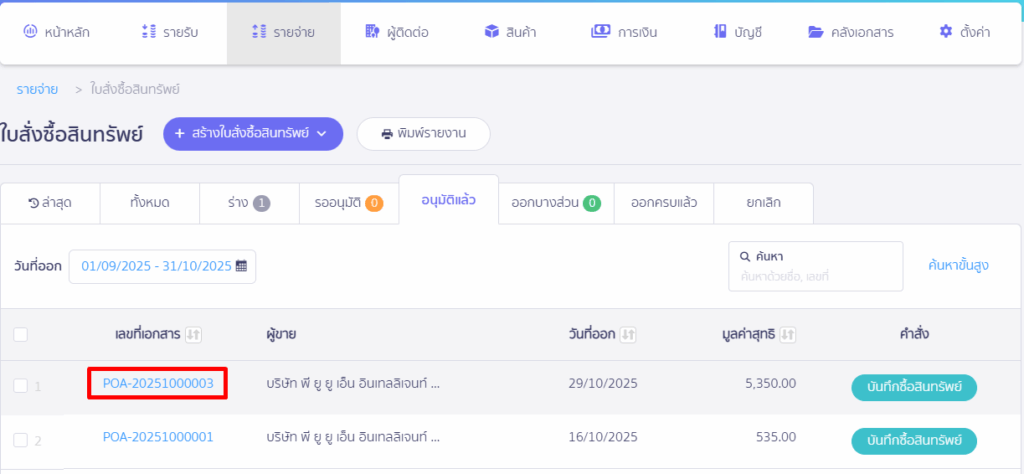
Task: Check the box for row 1
Action: [21, 385]
